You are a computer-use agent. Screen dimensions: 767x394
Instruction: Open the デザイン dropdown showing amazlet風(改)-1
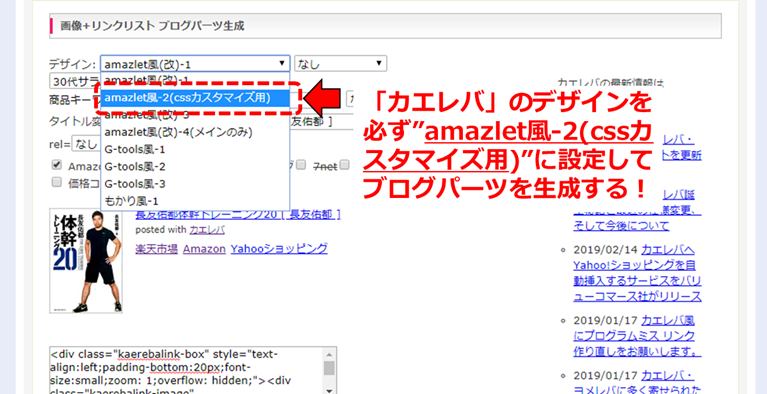[195, 64]
